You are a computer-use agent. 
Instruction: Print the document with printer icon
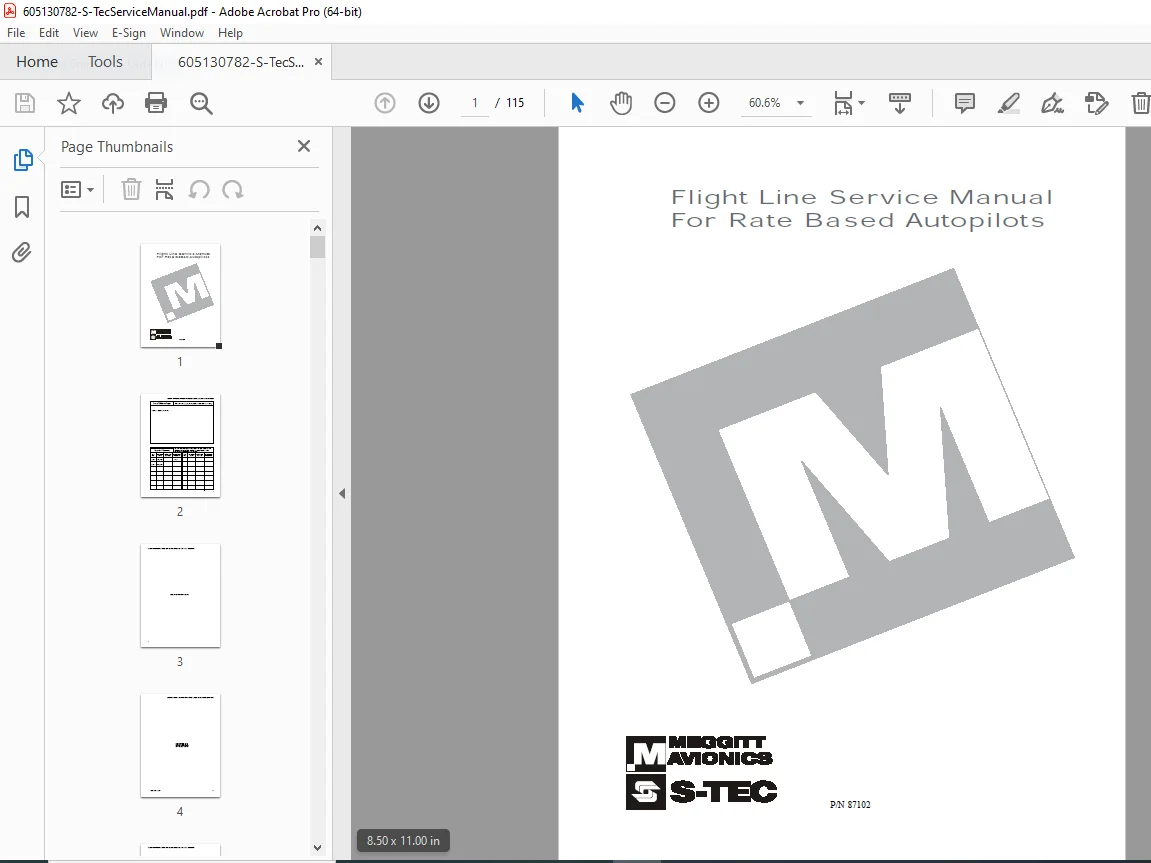coord(156,103)
